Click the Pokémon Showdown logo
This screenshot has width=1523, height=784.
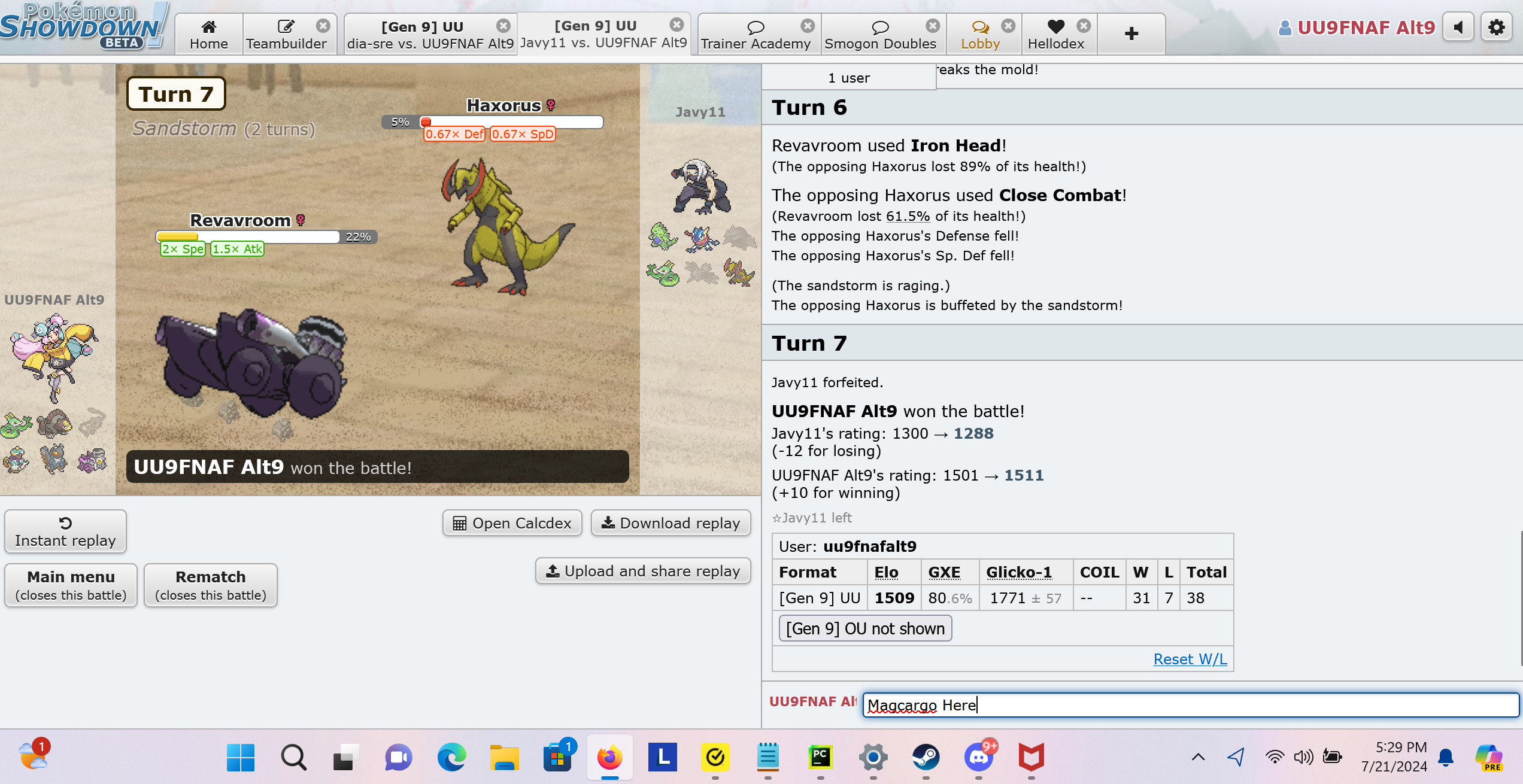(x=84, y=26)
